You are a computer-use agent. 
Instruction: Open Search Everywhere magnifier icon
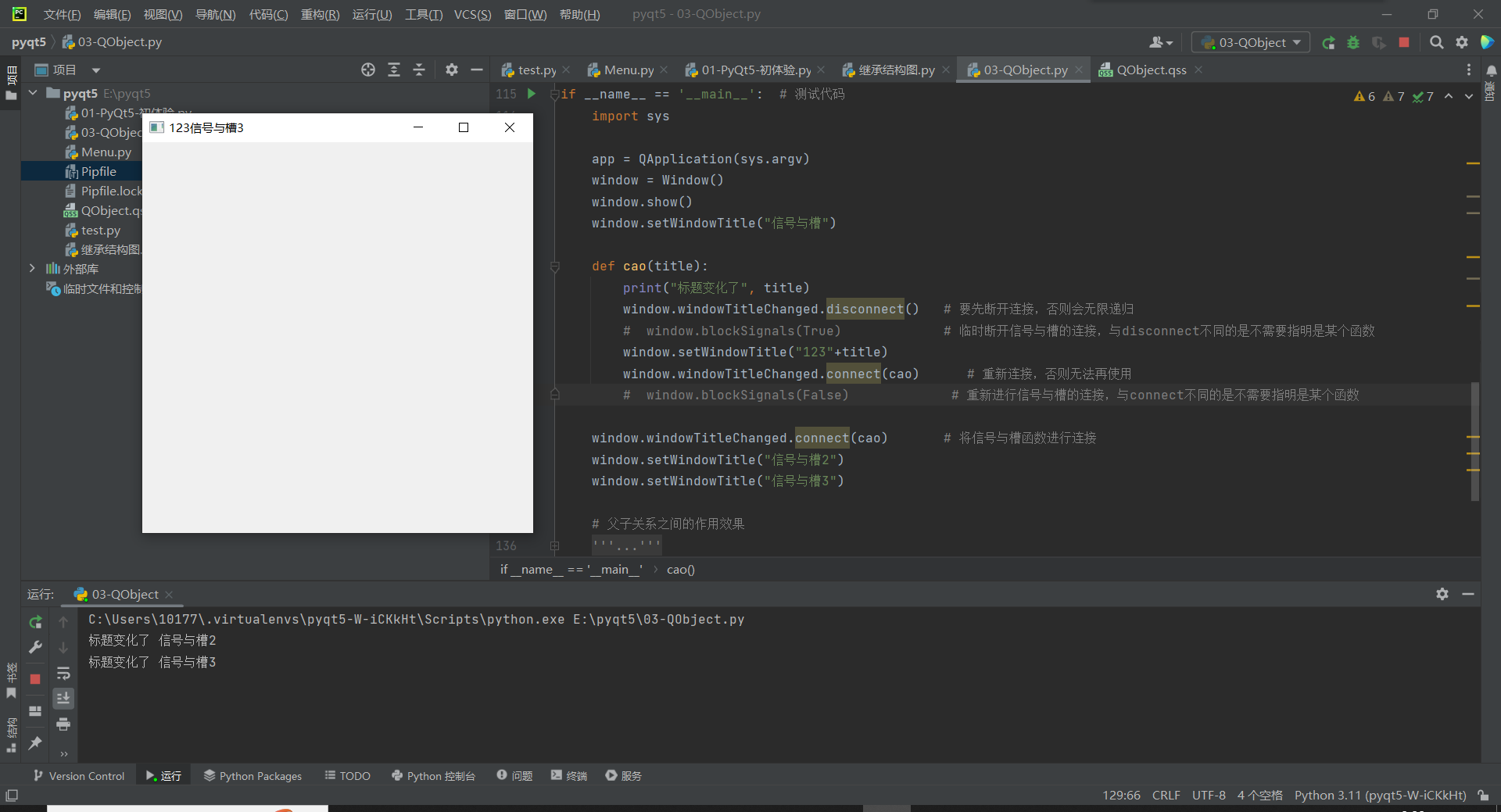tap(1436, 43)
